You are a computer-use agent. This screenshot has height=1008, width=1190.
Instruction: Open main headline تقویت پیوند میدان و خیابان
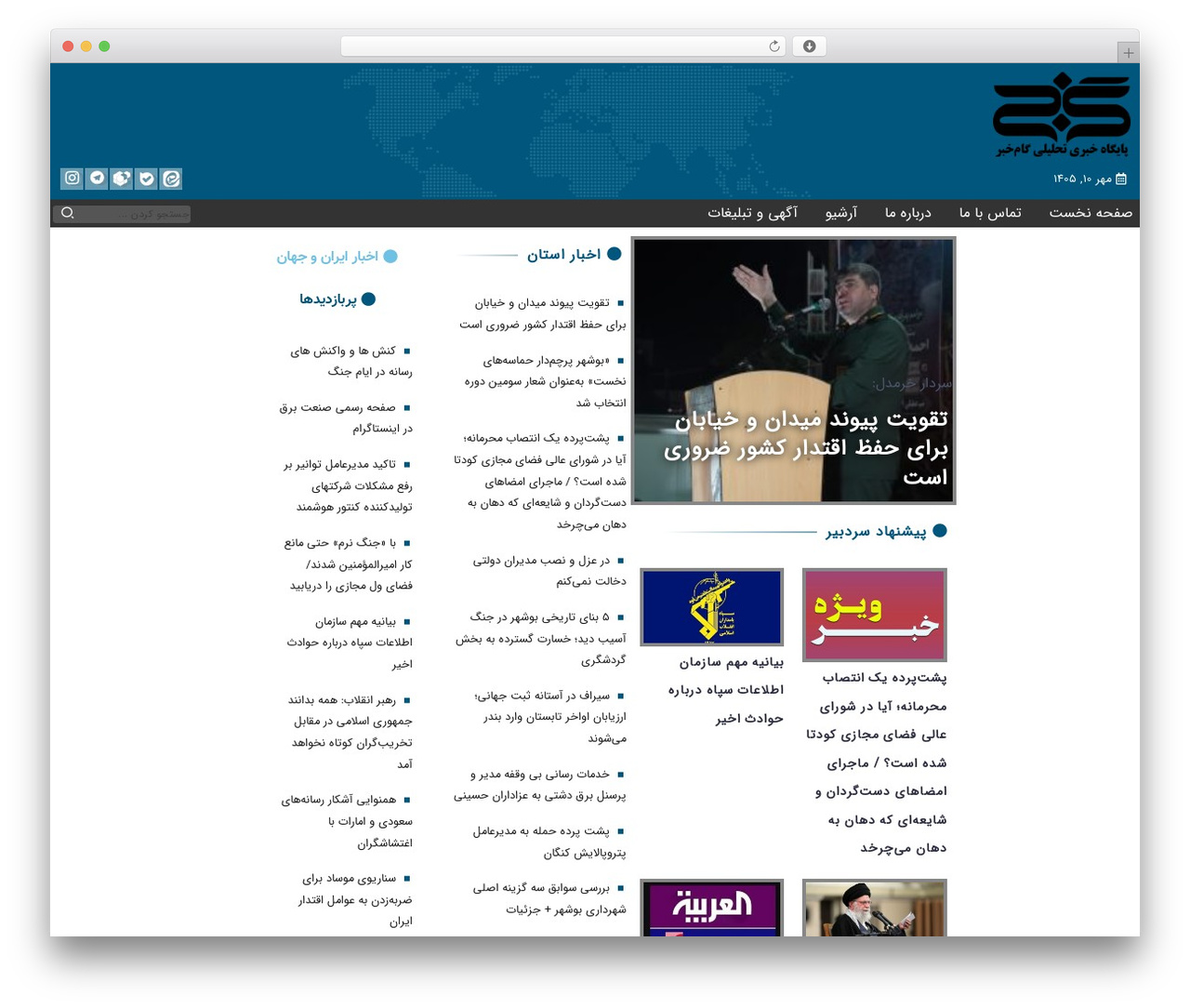(x=805, y=448)
